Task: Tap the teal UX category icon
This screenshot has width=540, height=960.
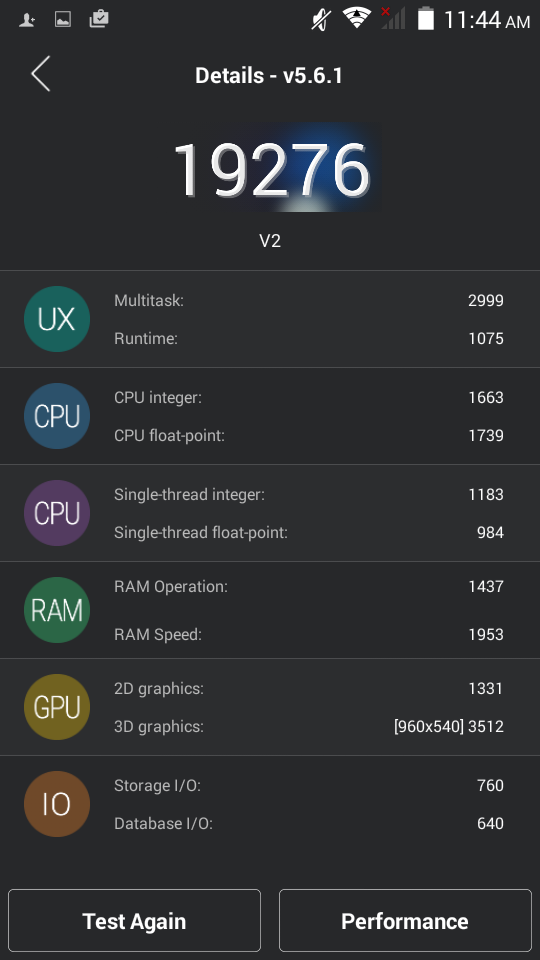Action: coord(57,319)
